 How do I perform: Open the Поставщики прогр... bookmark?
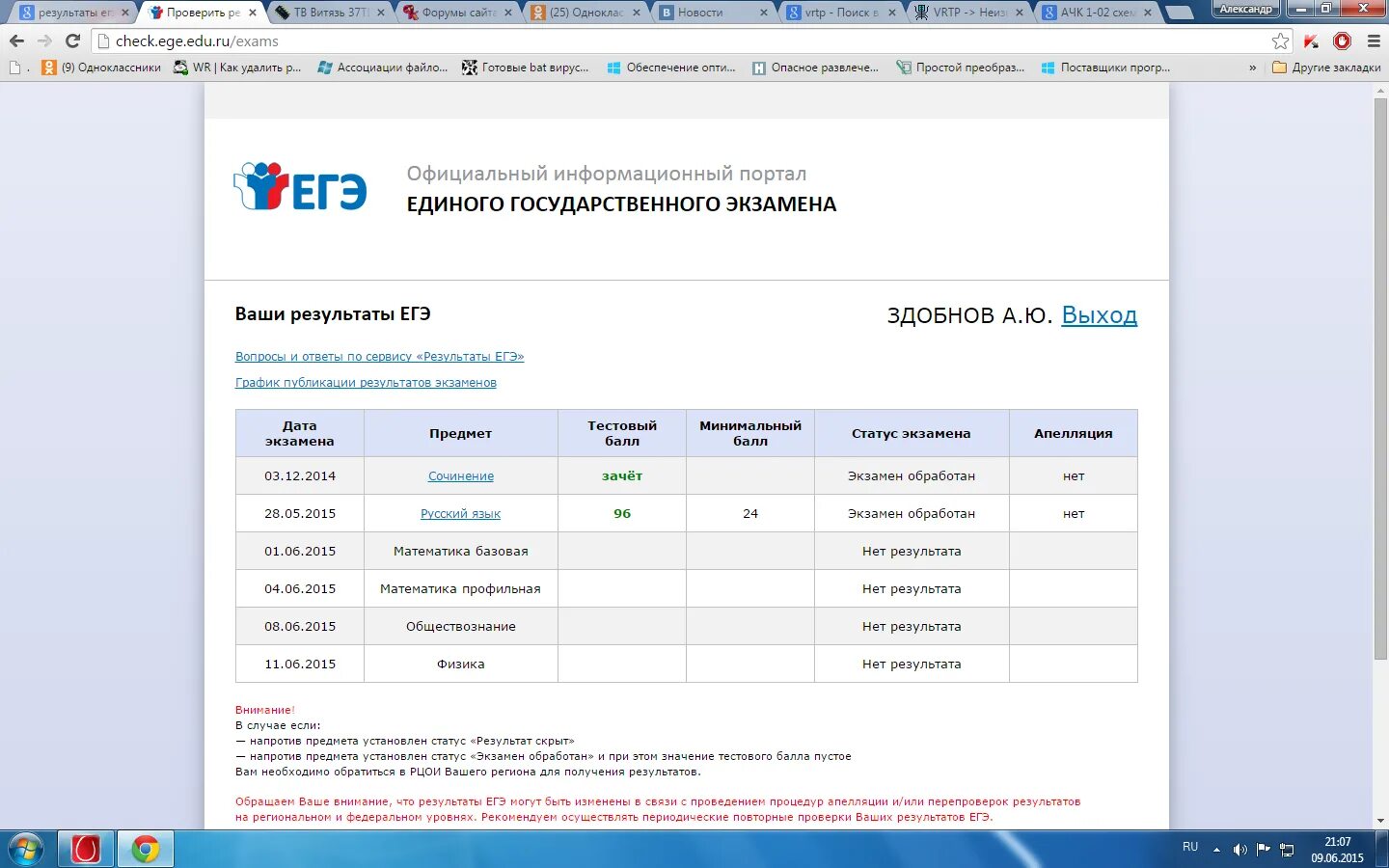(x=1105, y=68)
